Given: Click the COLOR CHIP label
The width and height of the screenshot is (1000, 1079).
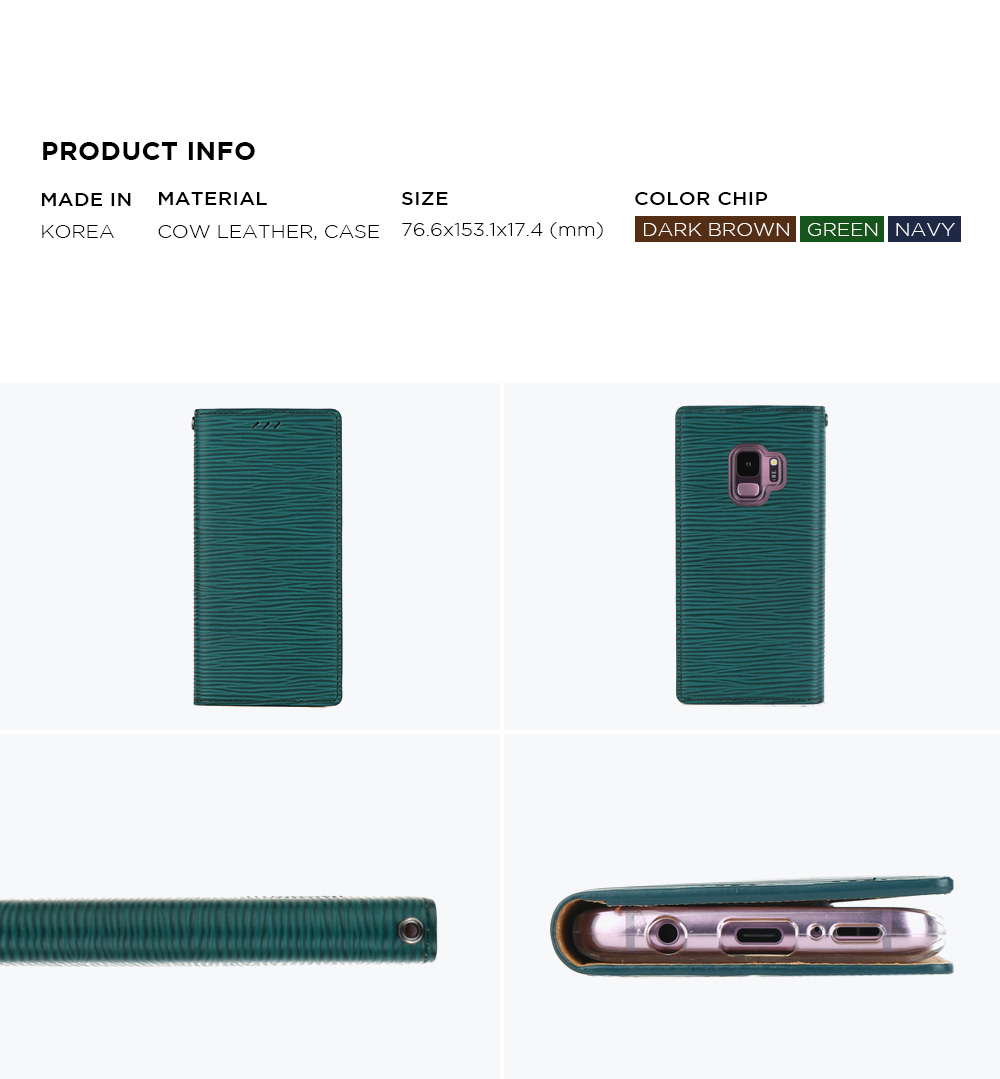Looking at the screenshot, I should click(x=701, y=199).
